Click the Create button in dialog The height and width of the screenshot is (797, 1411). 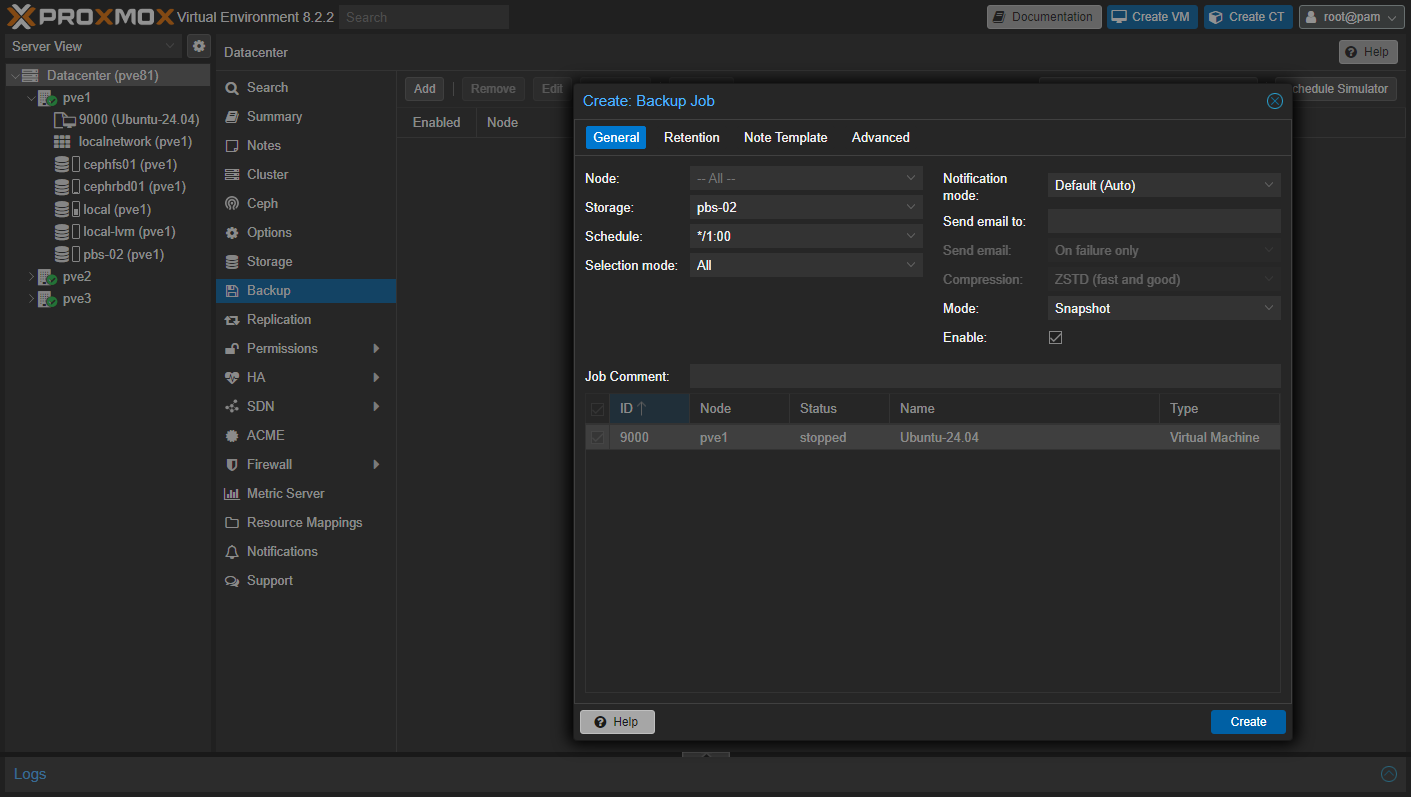[x=1248, y=722]
